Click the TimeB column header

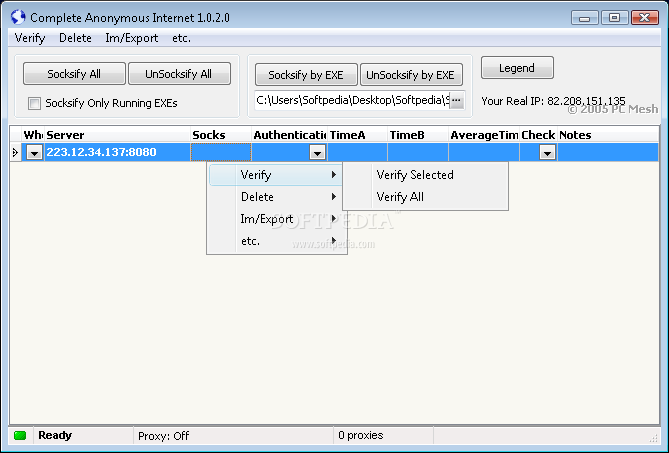[x=418, y=135]
